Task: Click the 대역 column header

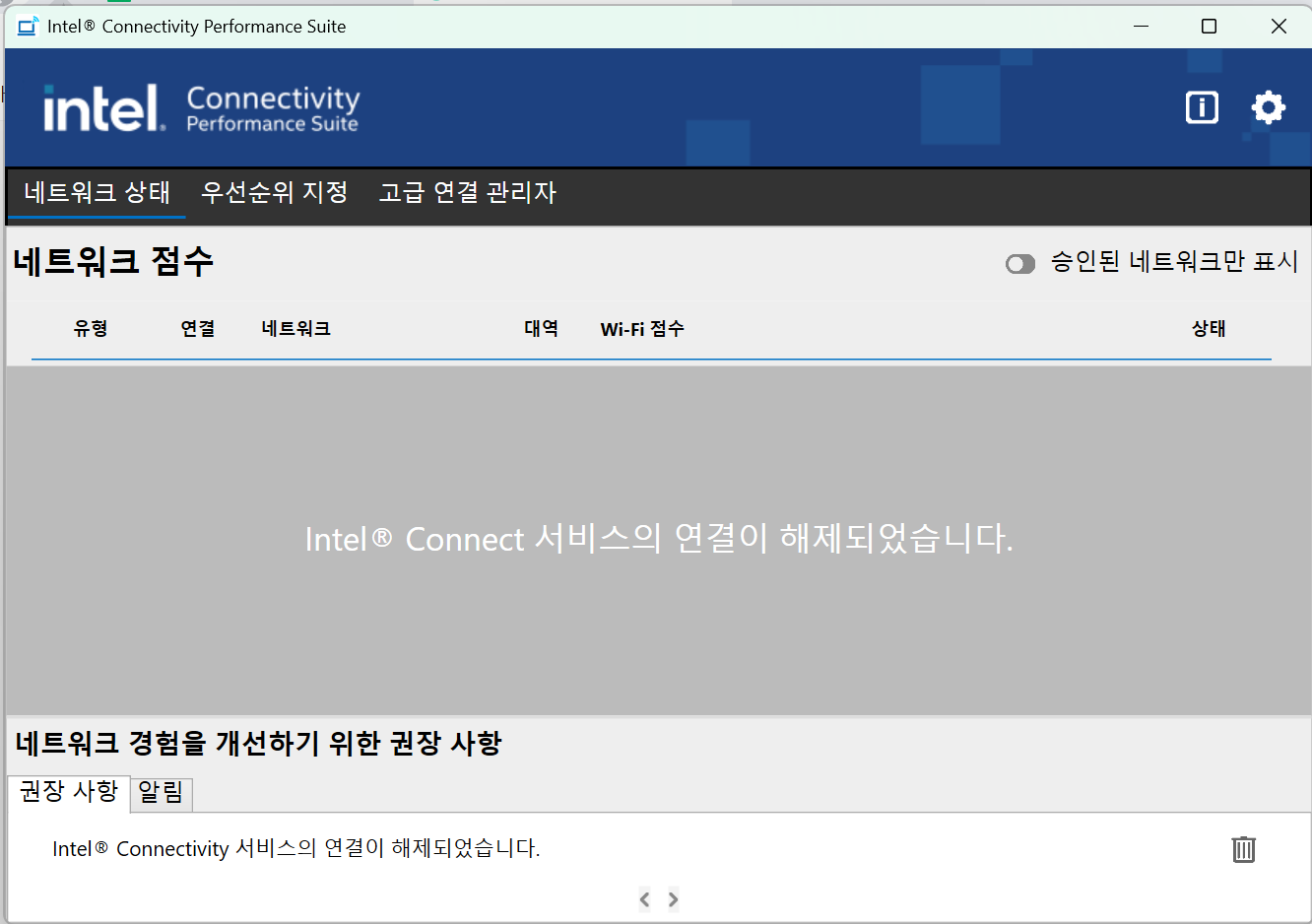Action: (x=541, y=329)
